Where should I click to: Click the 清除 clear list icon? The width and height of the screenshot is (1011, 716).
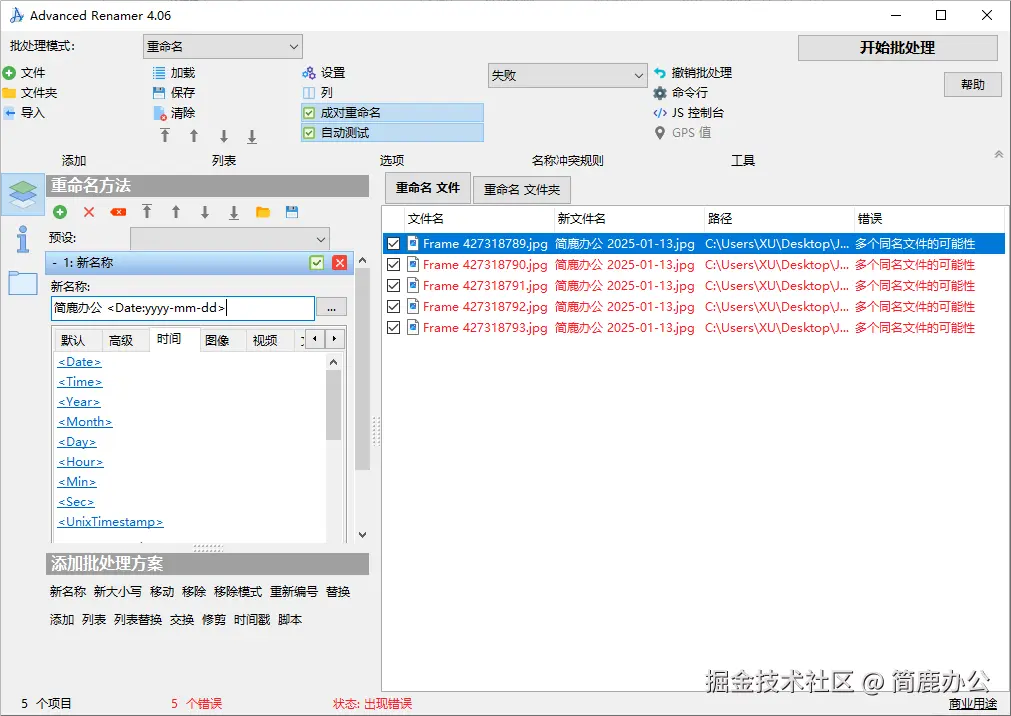[159, 114]
